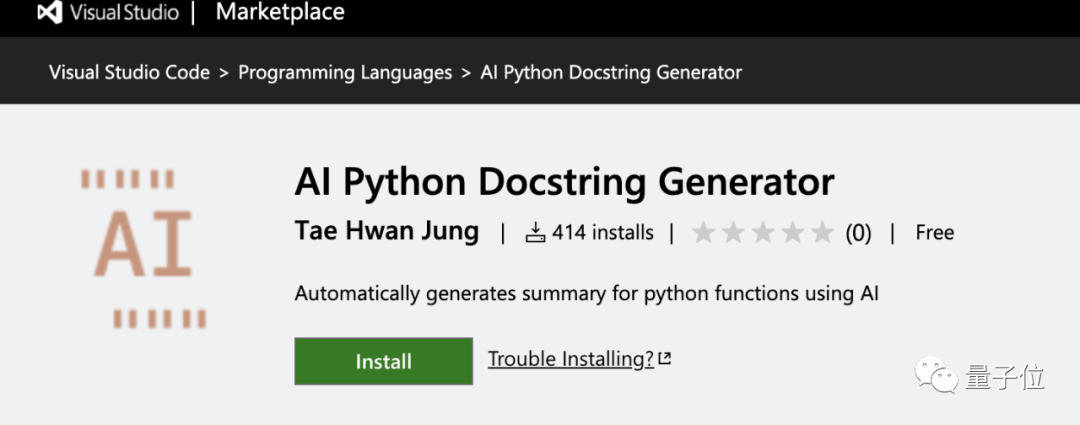
Task: Open the Trouble Installing? help link
Action: click(x=571, y=359)
